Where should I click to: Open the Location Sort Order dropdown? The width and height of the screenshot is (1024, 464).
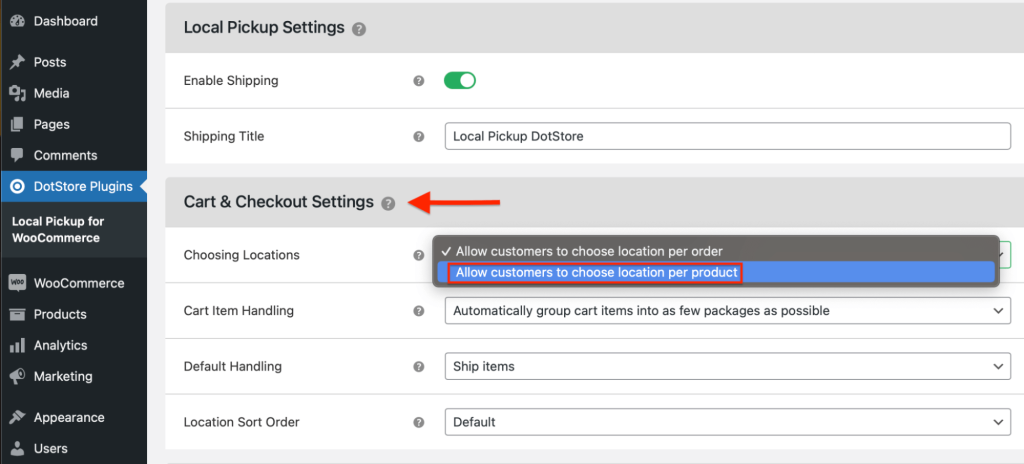click(728, 422)
